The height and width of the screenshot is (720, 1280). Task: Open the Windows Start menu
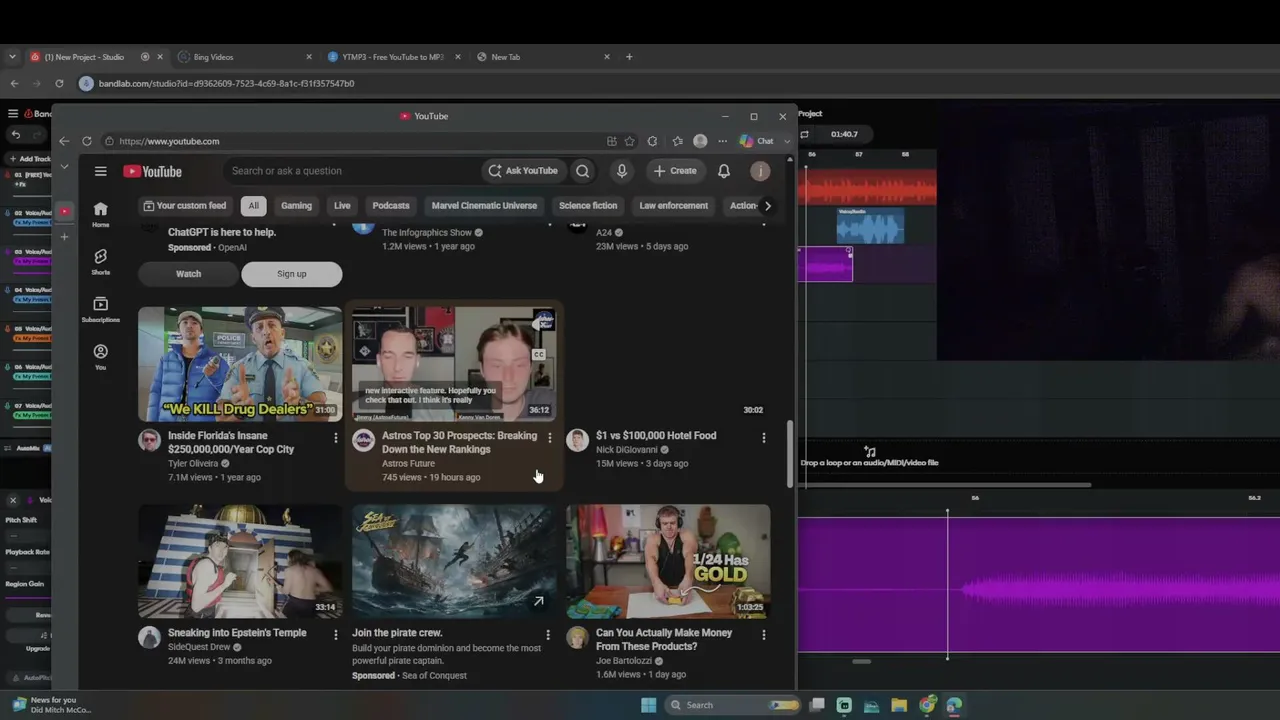[648, 705]
